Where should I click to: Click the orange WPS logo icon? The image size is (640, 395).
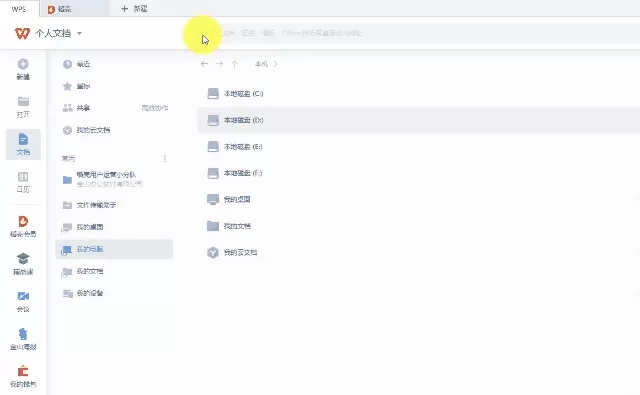22,33
